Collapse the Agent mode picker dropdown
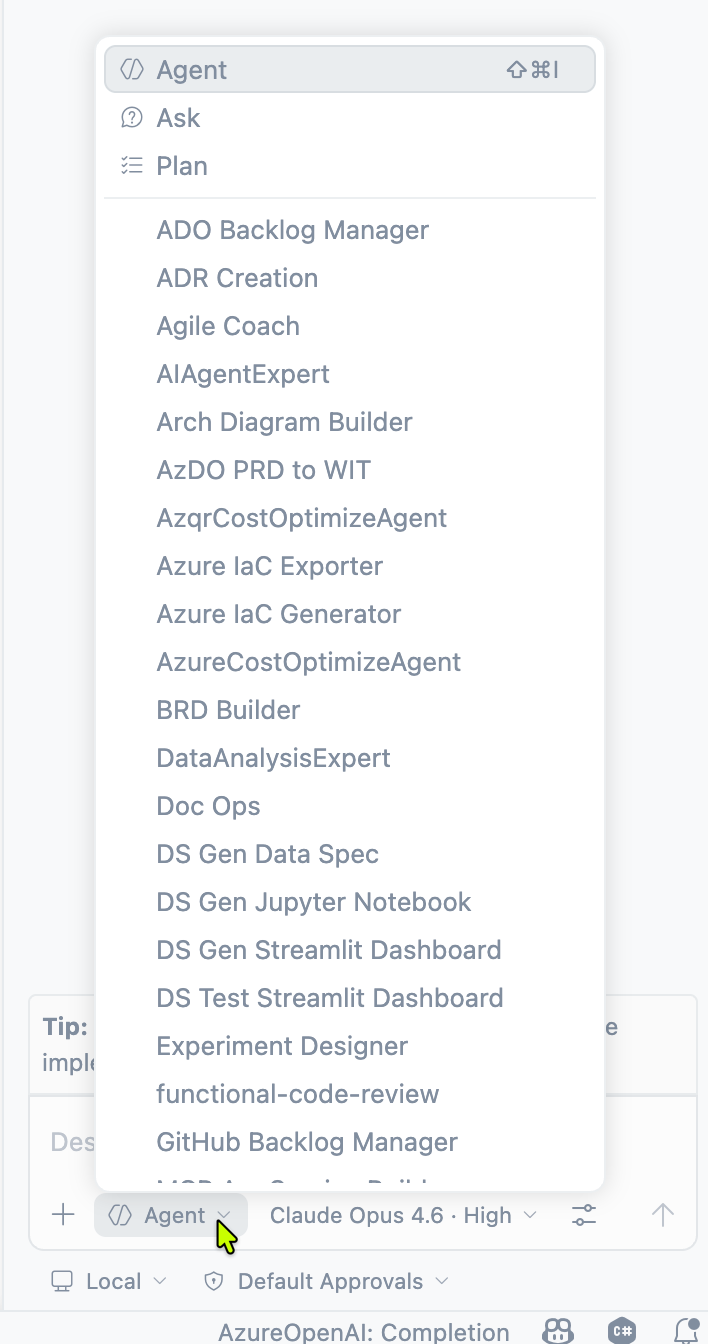The image size is (708, 1344). click(171, 1215)
